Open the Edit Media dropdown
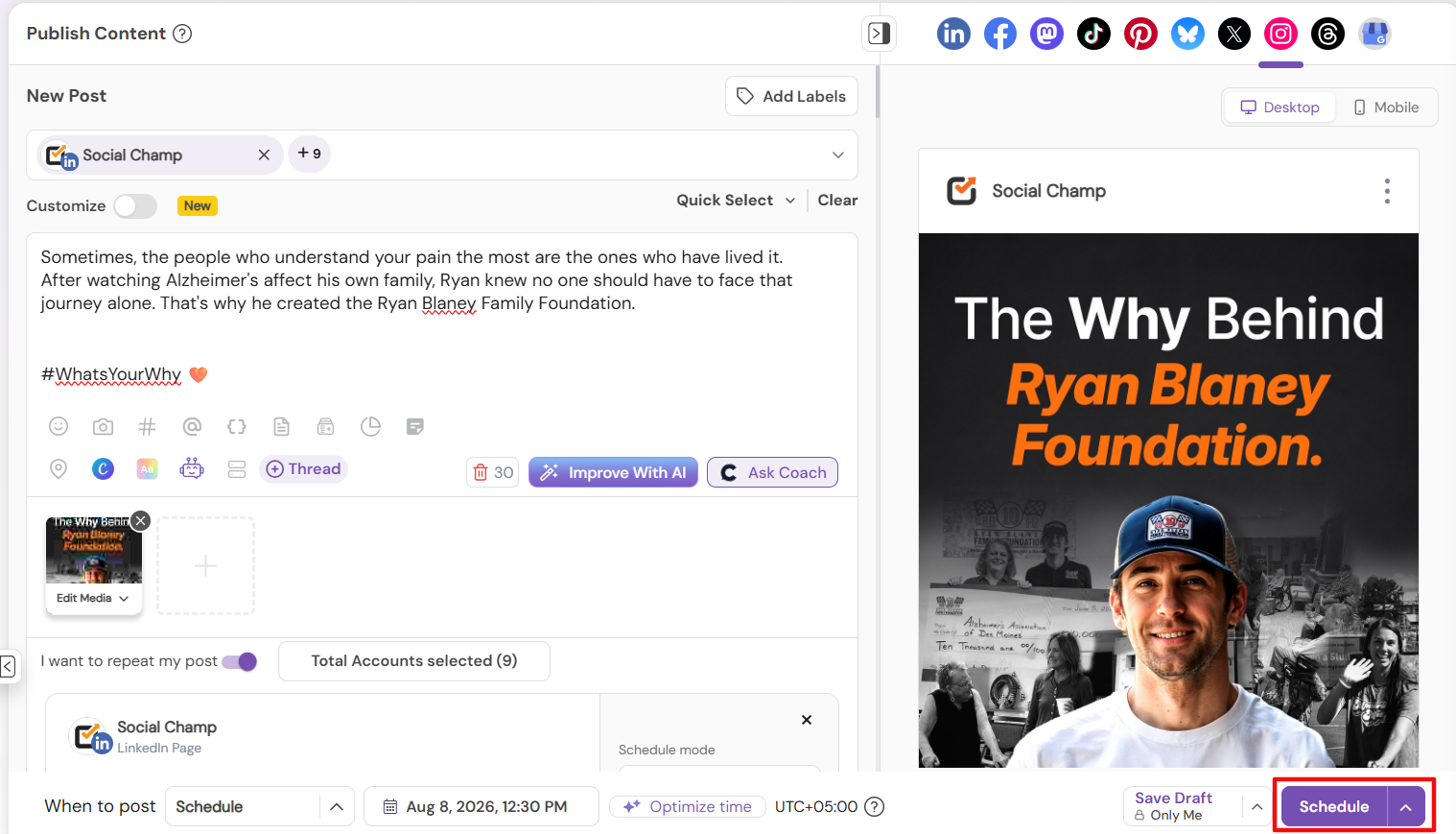 93,598
